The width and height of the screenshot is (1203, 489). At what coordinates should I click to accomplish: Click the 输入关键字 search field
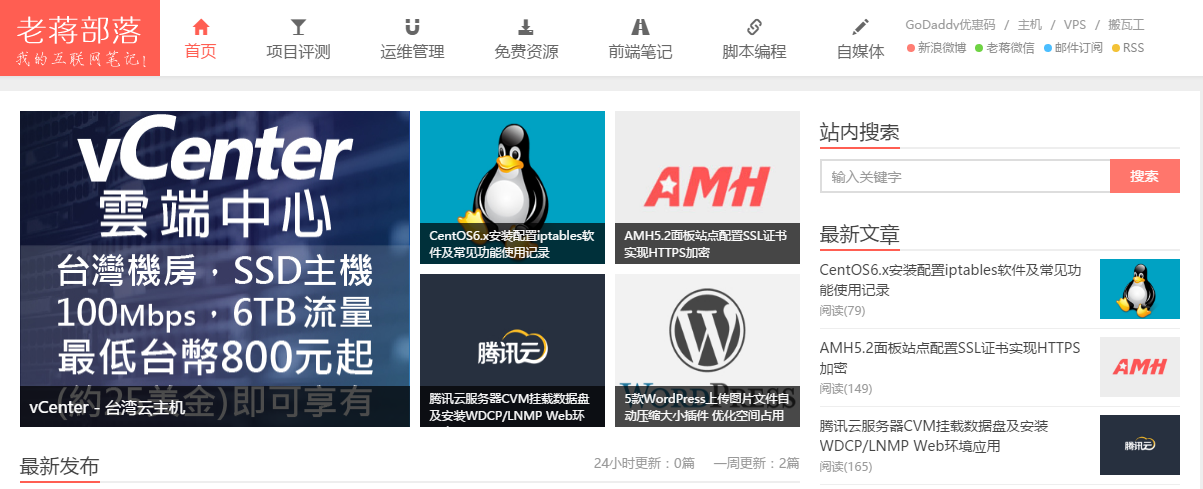[965, 176]
